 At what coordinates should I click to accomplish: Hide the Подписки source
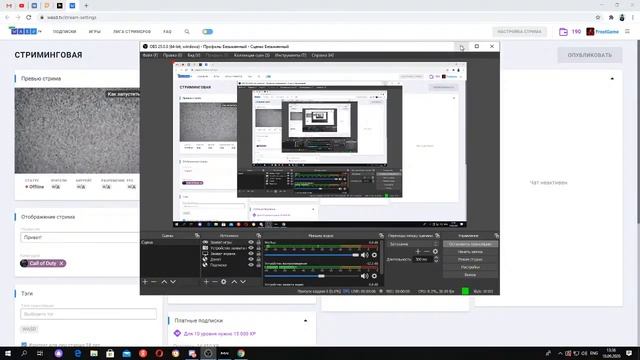[251, 265]
